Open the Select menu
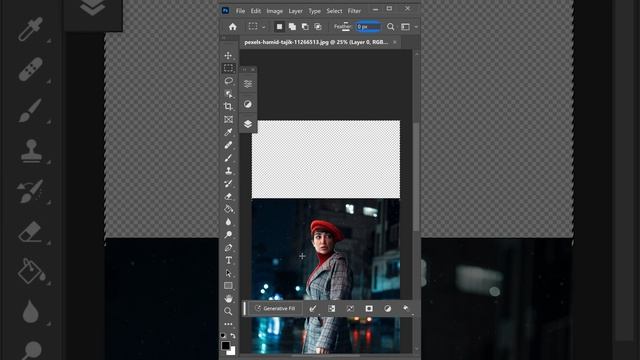Viewport: 640px width, 360px height. pos(334,11)
